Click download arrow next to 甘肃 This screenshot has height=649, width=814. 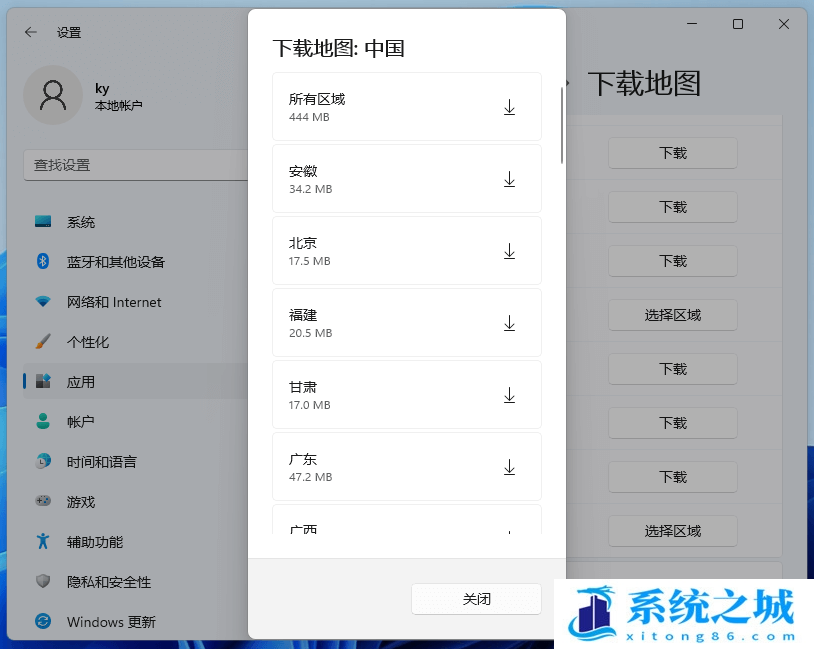(x=509, y=395)
